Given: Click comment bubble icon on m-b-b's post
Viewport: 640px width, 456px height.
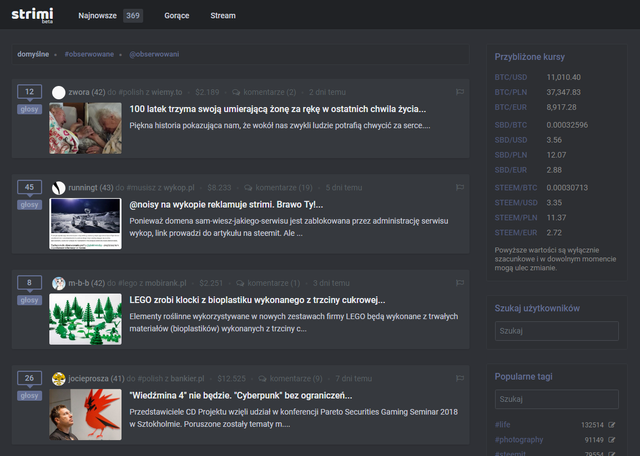Looking at the screenshot, I should [x=240, y=283].
